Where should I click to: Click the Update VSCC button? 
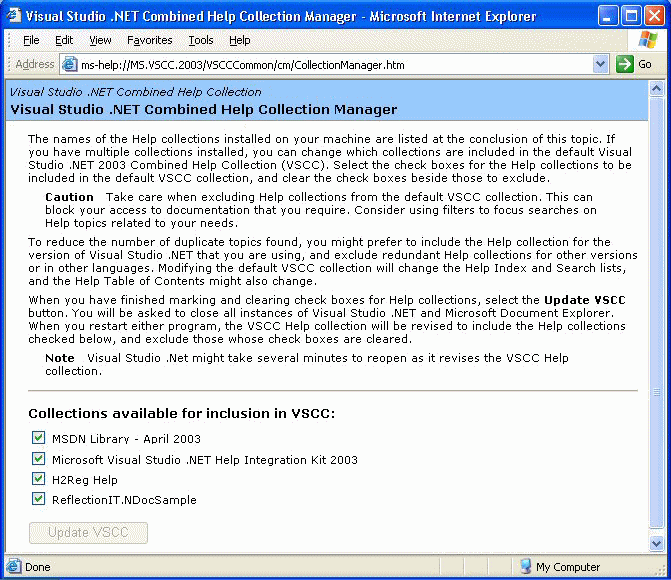tap(88, 532)
